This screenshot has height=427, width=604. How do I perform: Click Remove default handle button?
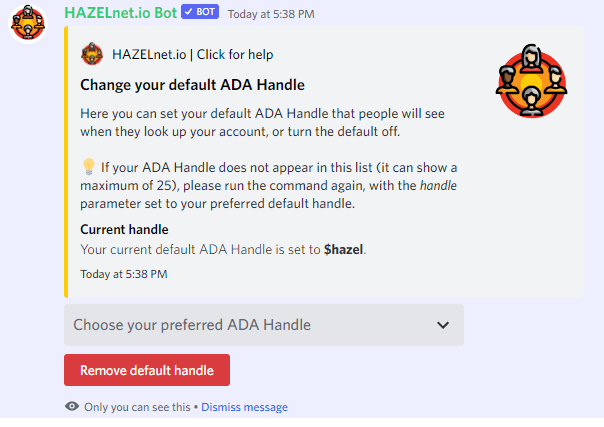[147, 370]
